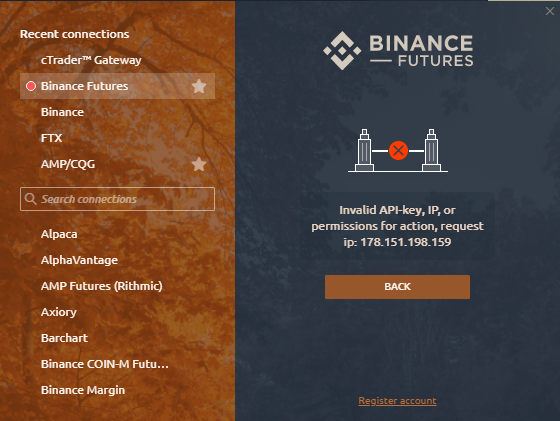Click the magnifier icon in search box
The image size is (560, 421).
coord(31,199)
